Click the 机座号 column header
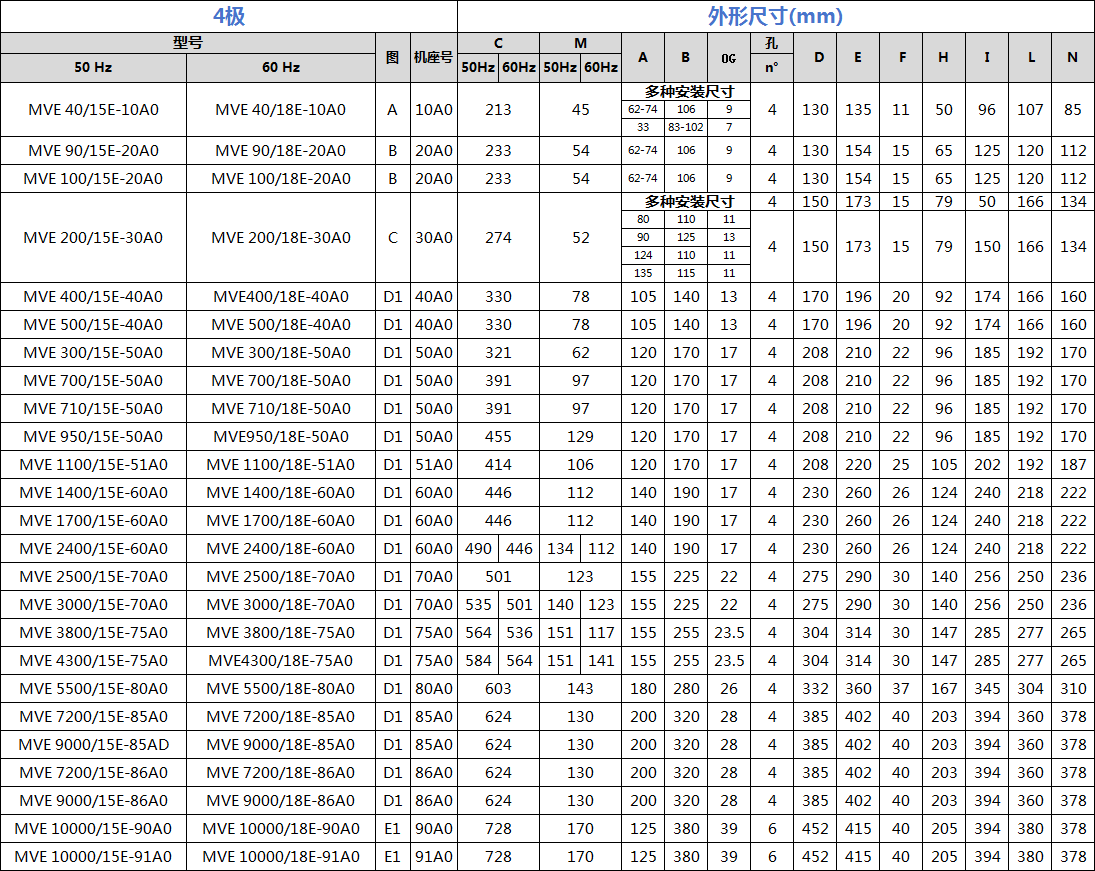The width and height of the screenshot is (1095, 871). click(434, 57)
